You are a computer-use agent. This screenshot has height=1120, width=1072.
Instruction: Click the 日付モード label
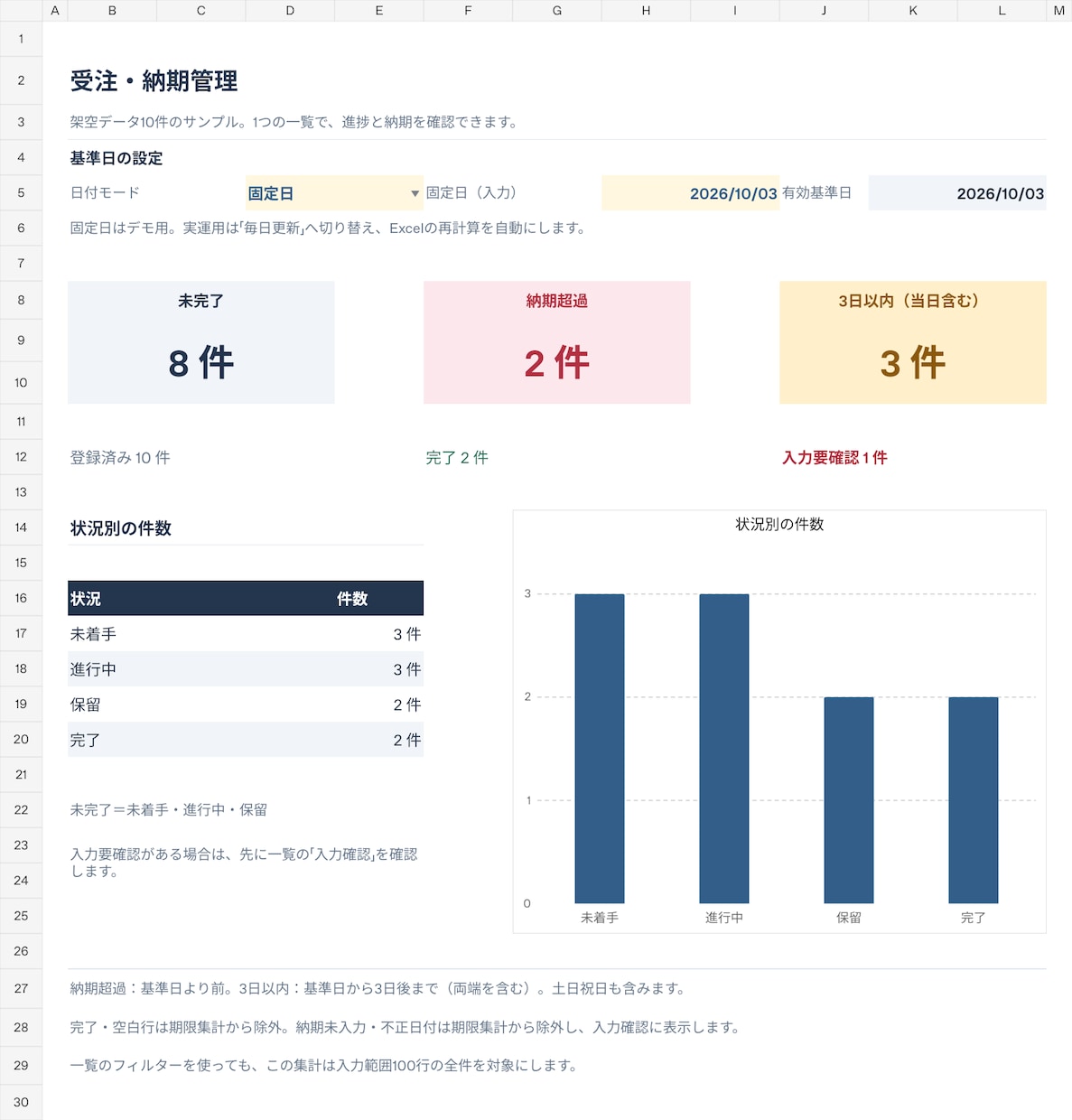click(105, 193)
